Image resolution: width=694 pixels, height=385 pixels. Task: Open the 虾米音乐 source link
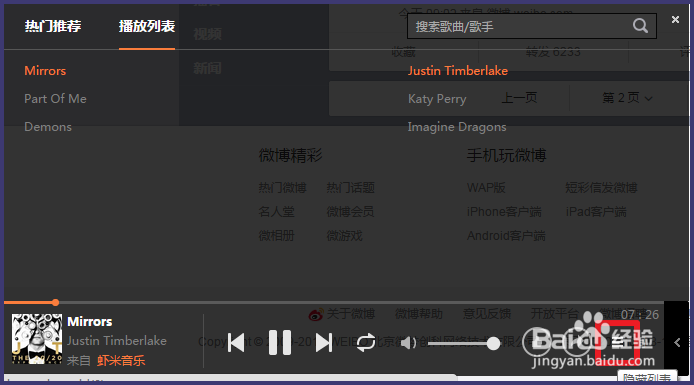(121, 361)
